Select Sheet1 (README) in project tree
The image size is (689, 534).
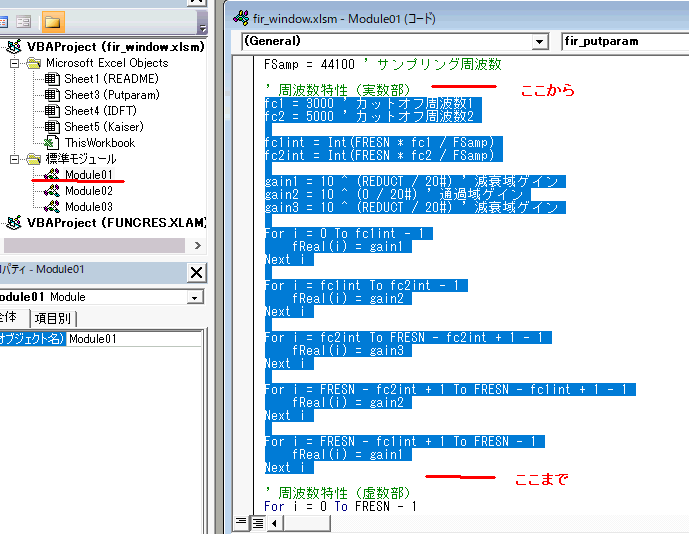click(111, 79)
